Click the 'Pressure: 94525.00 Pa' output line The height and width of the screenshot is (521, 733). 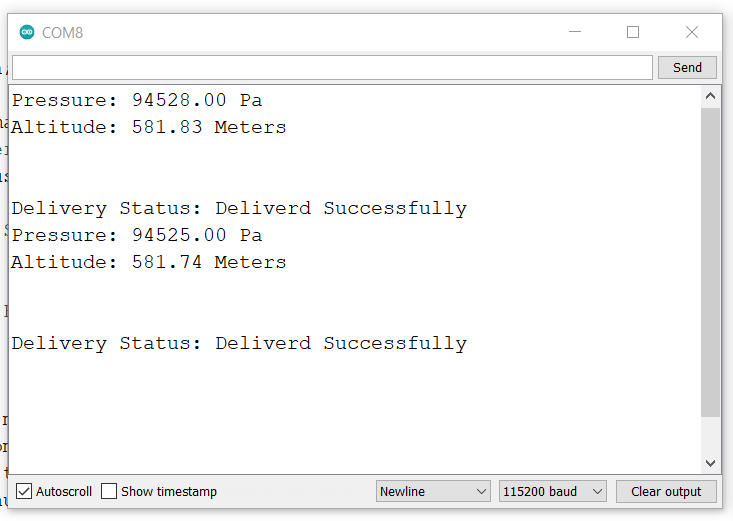(137, 235)
